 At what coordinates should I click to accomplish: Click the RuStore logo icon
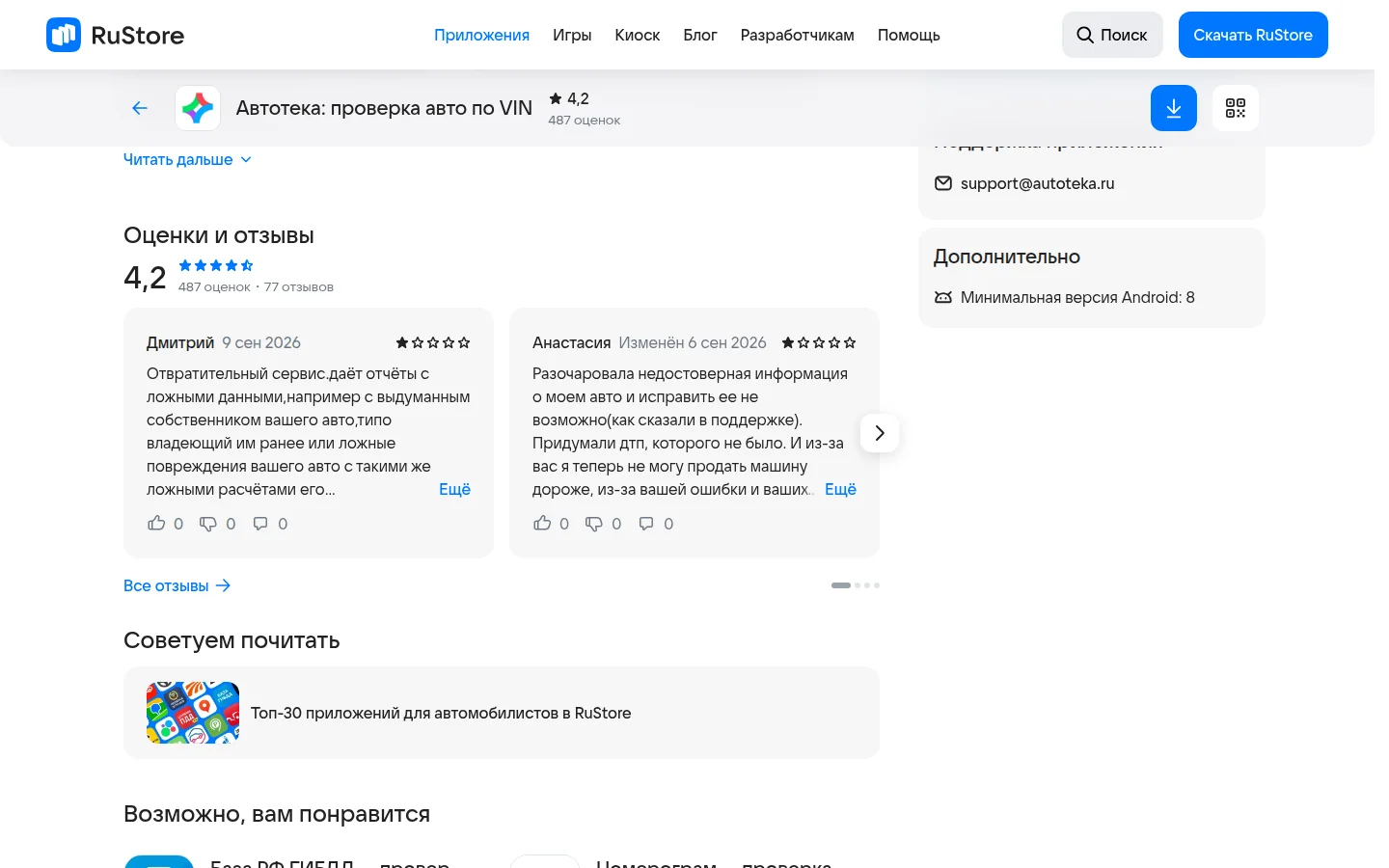64,35
